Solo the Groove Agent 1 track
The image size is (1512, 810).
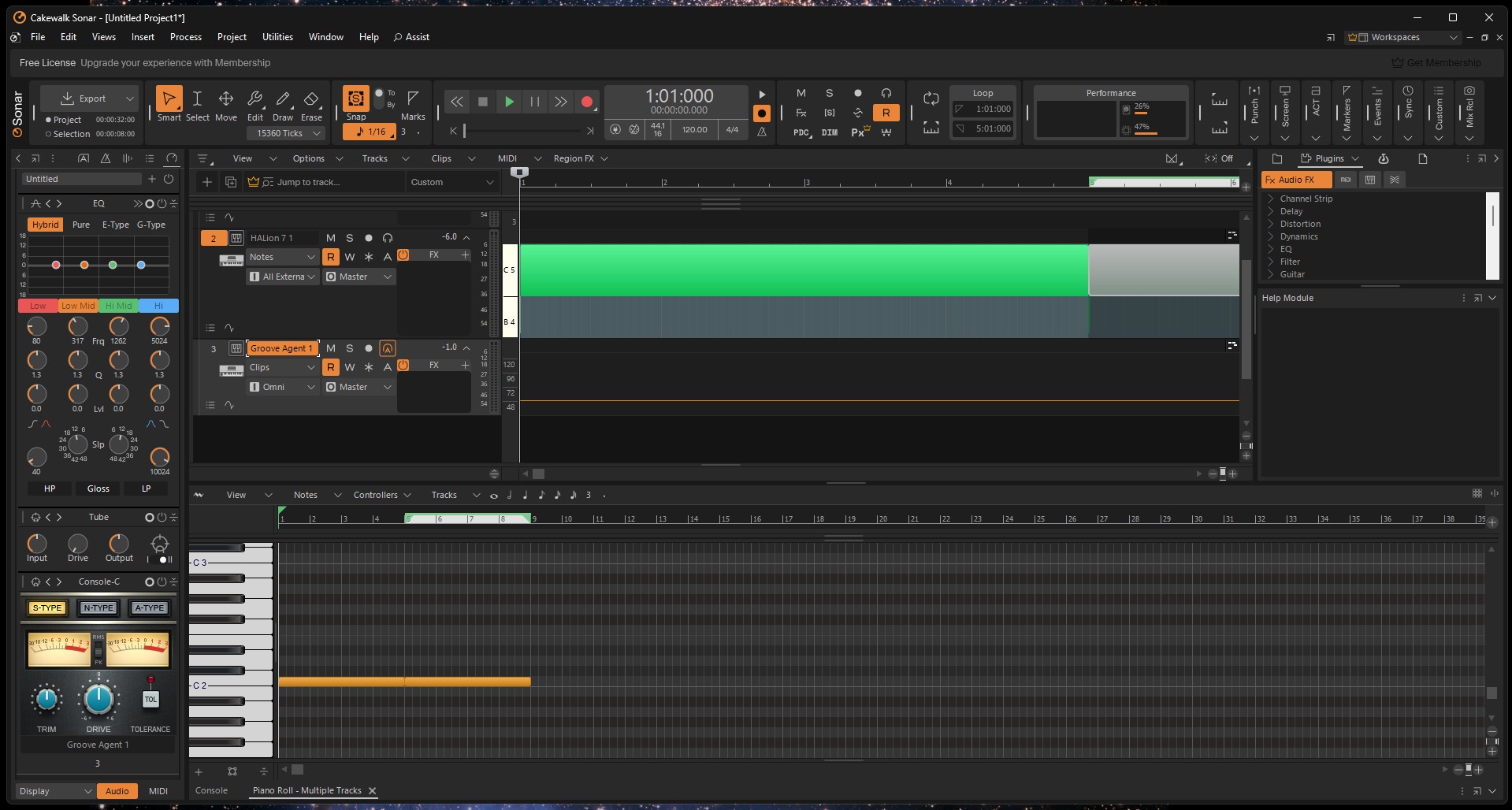350,348
